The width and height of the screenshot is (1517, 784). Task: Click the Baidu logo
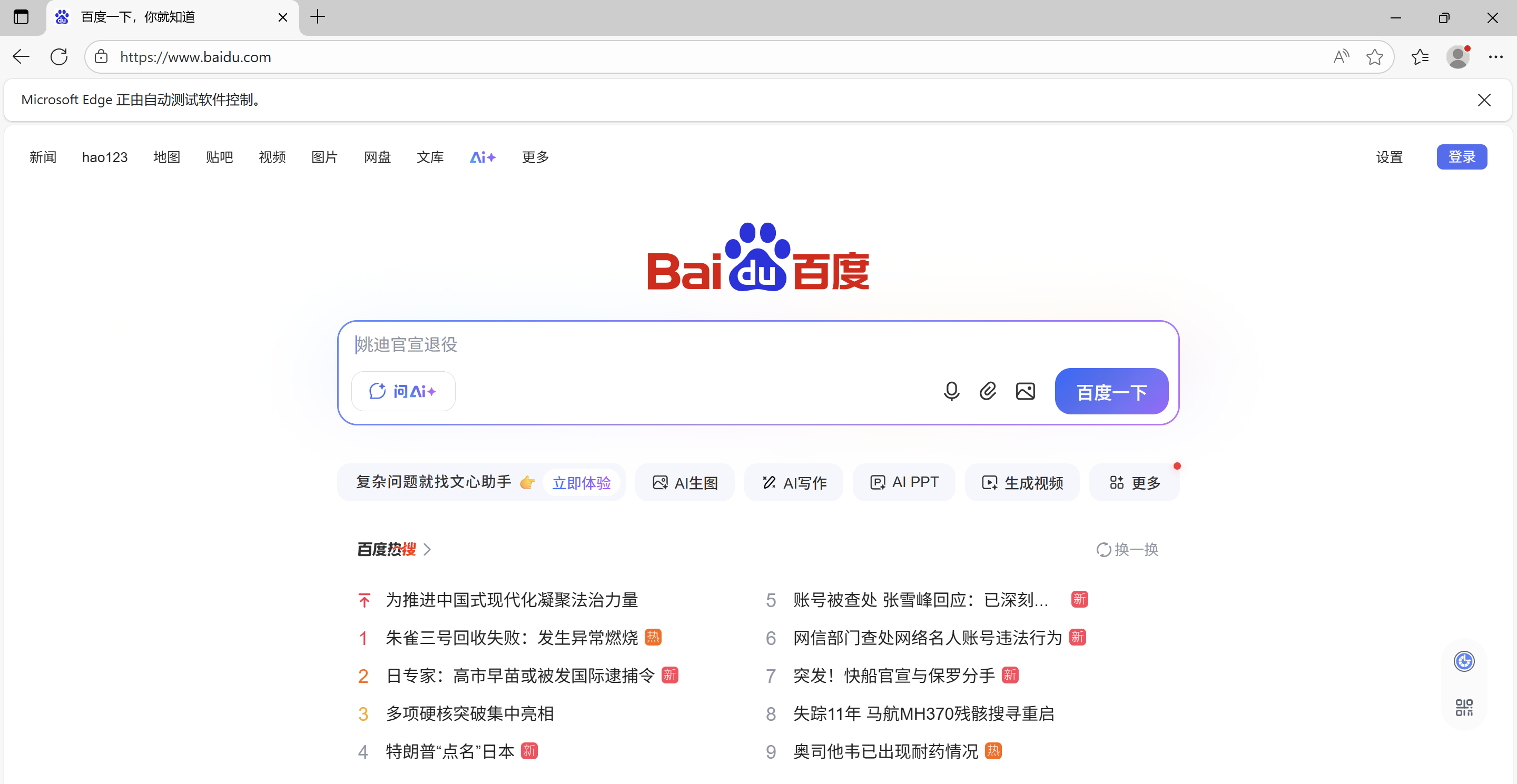point(758,256)
